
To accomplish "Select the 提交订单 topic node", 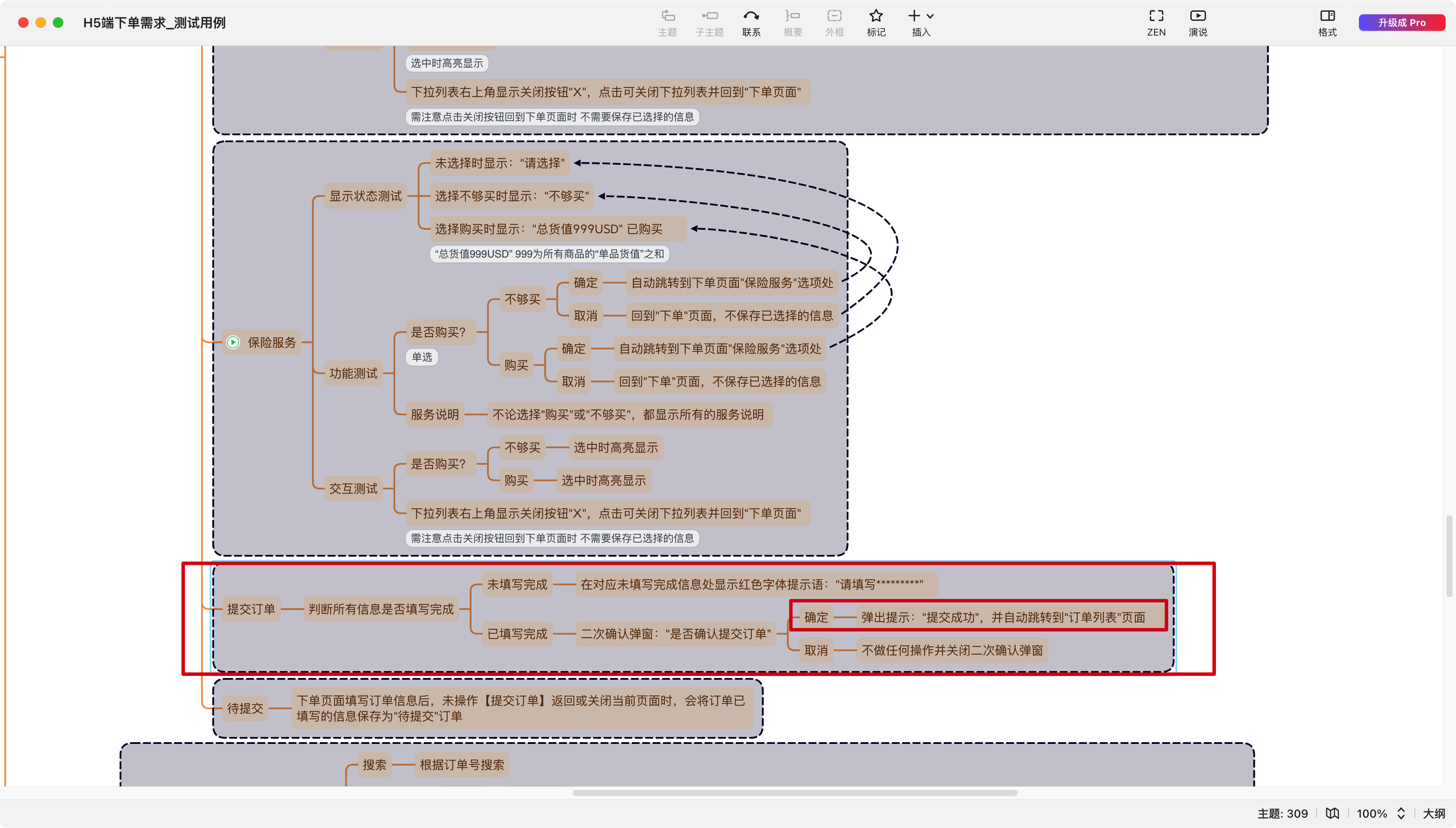I will (x=250, y=609).
